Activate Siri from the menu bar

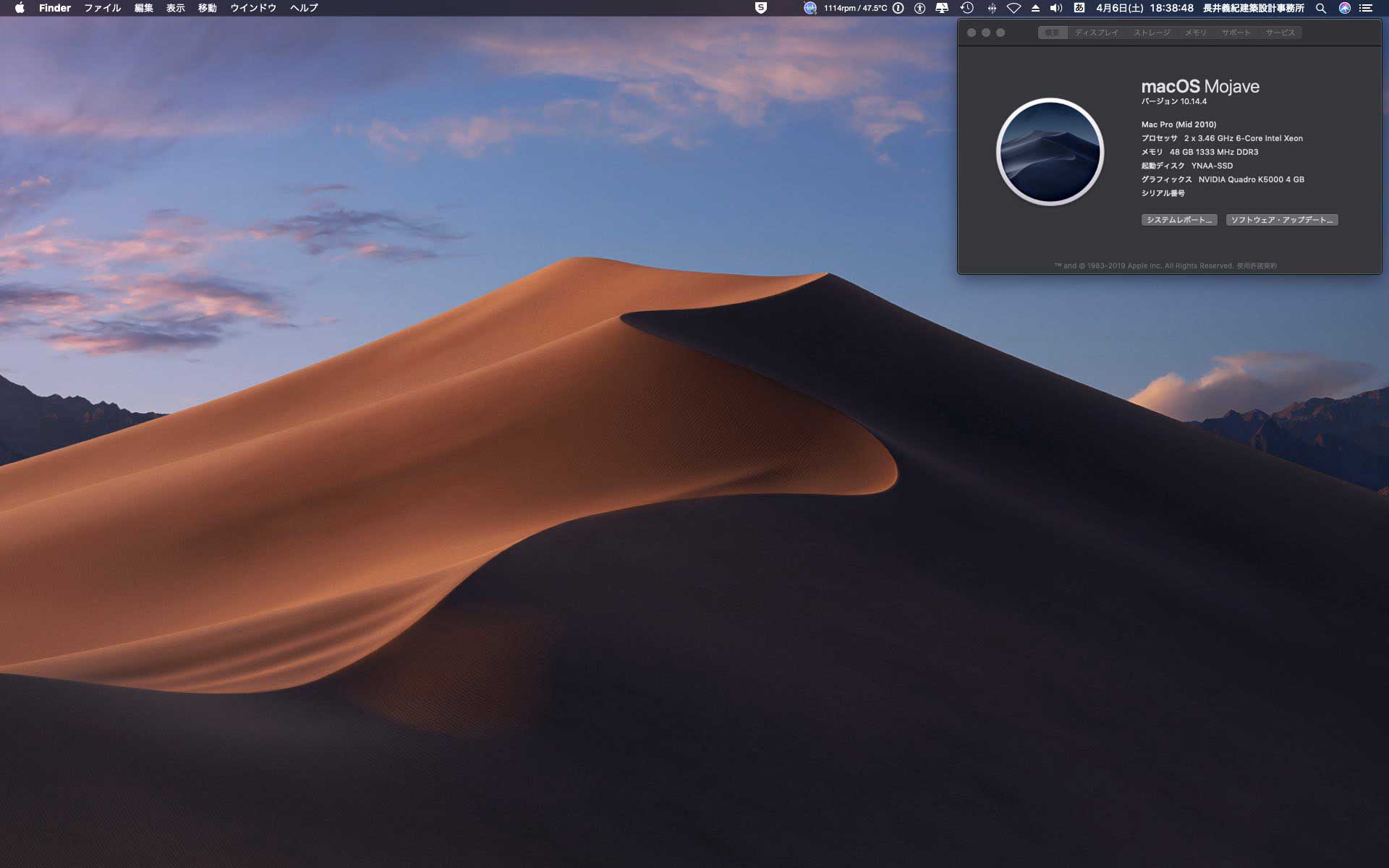point(1344,8)
